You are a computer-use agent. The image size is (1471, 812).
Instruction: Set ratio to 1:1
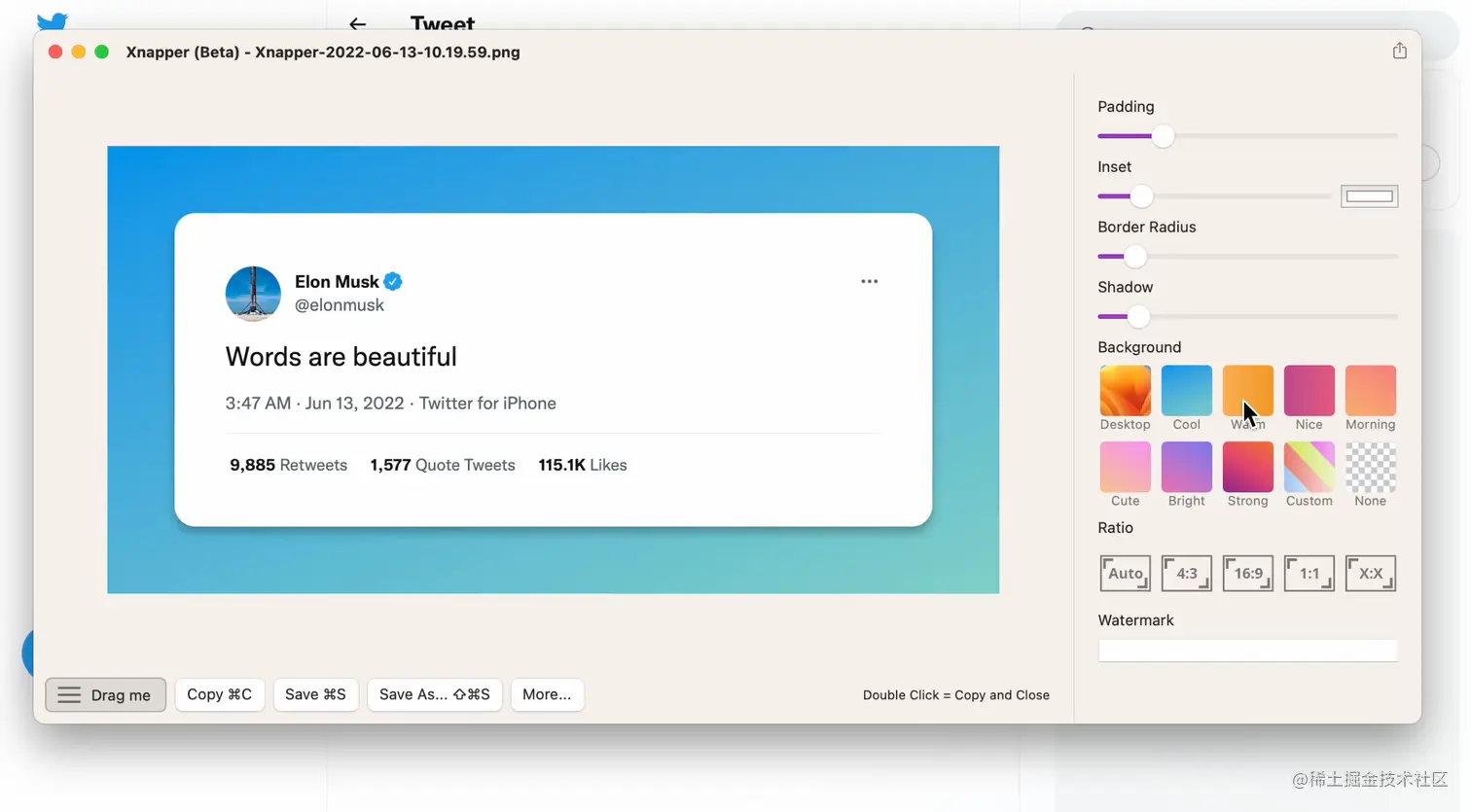pyautogui.click(x=1309, y=573)
